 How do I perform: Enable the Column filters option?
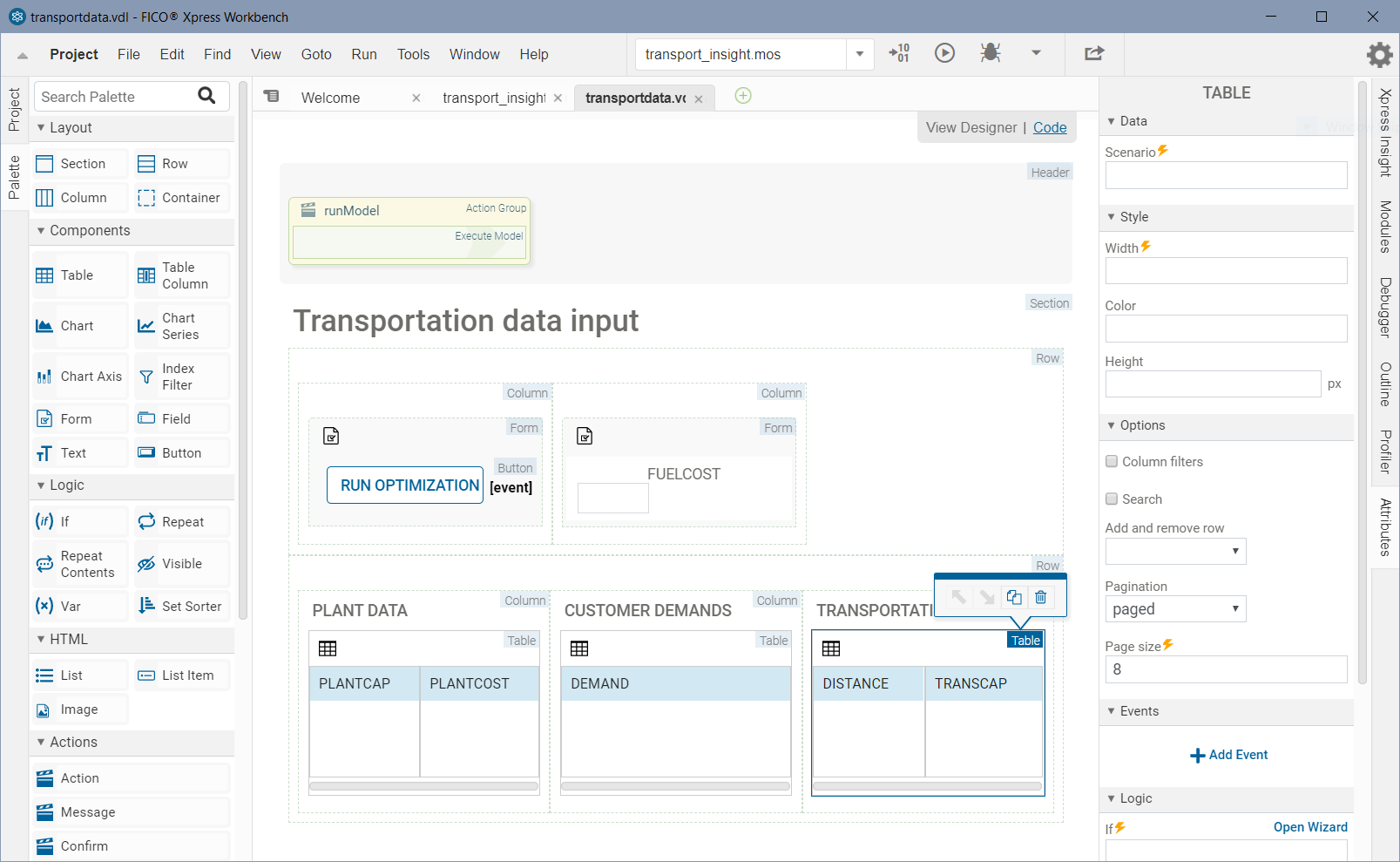point(1112,461)
